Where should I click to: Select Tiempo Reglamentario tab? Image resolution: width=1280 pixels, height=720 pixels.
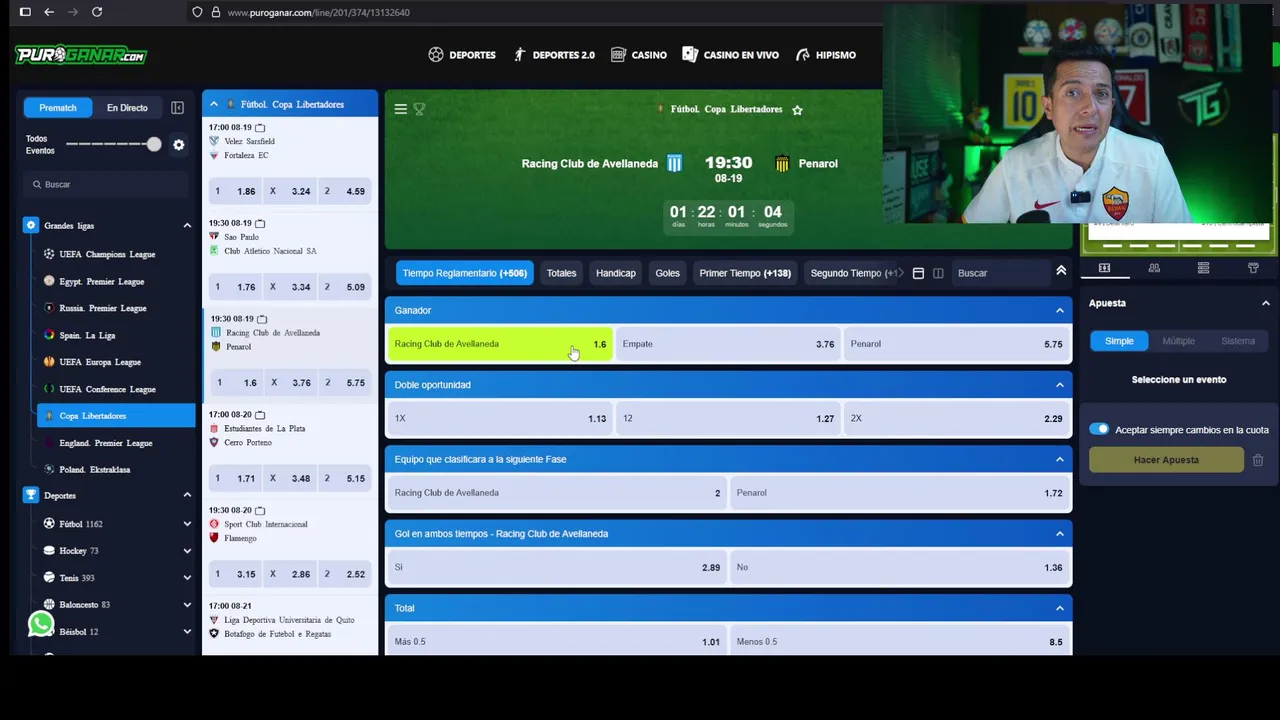[465, 273]
